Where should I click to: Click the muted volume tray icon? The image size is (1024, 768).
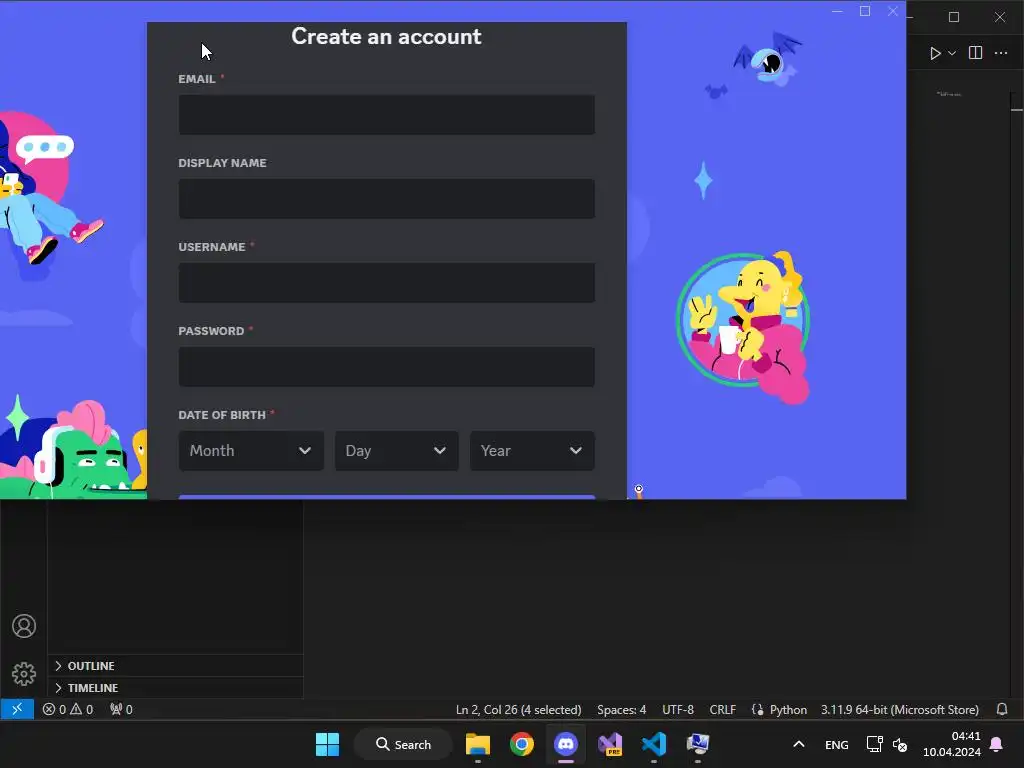[x=900, y=744]
